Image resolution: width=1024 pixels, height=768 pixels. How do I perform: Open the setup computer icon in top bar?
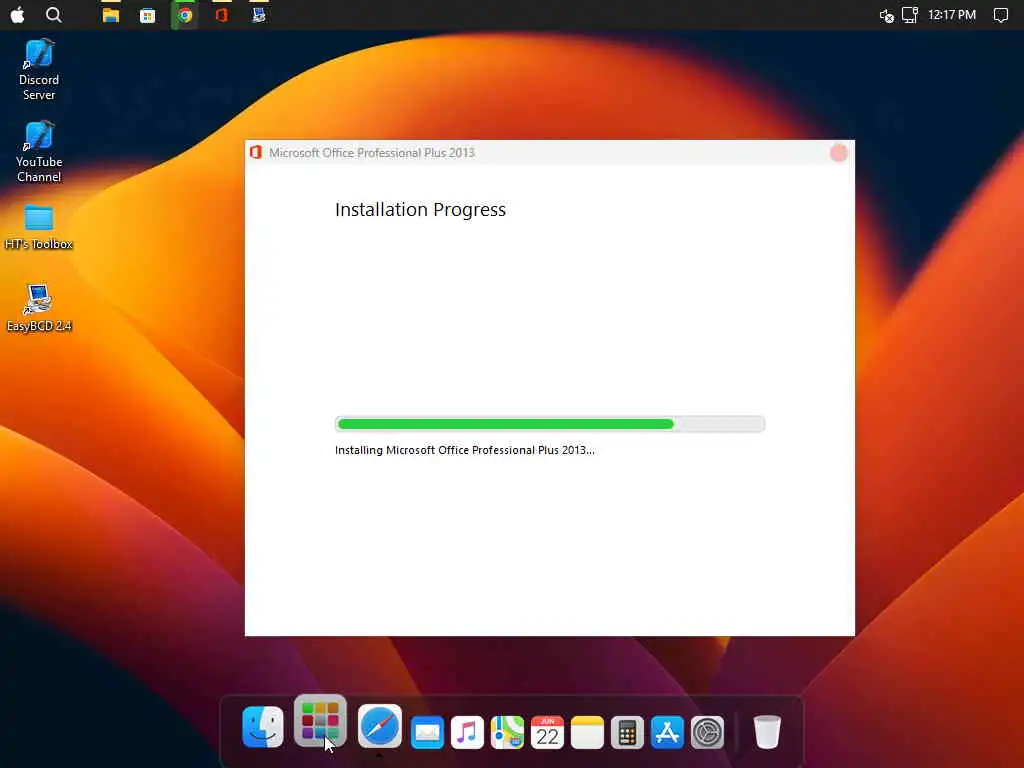(259, 15)
